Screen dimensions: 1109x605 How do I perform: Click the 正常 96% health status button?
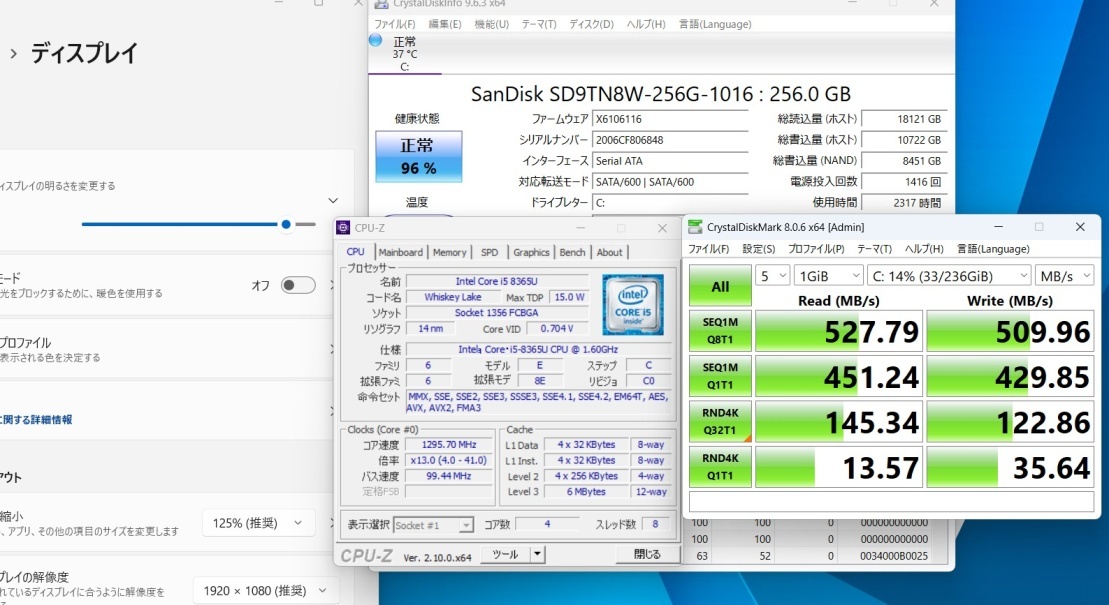click(419, 156)
